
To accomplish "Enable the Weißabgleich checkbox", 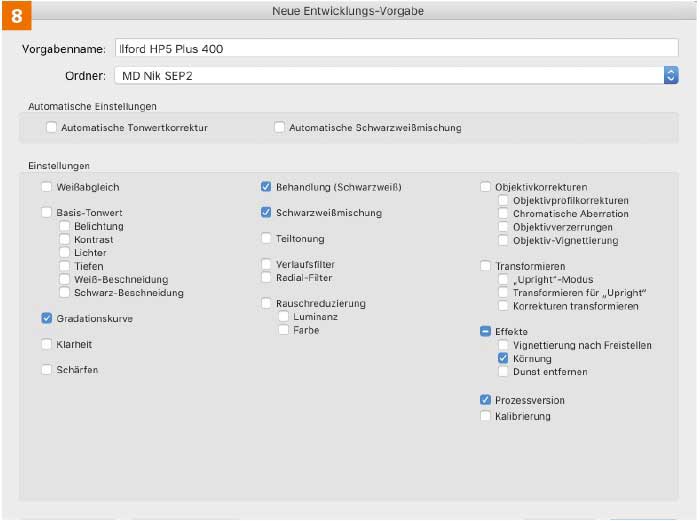I will tap(47, 187).
